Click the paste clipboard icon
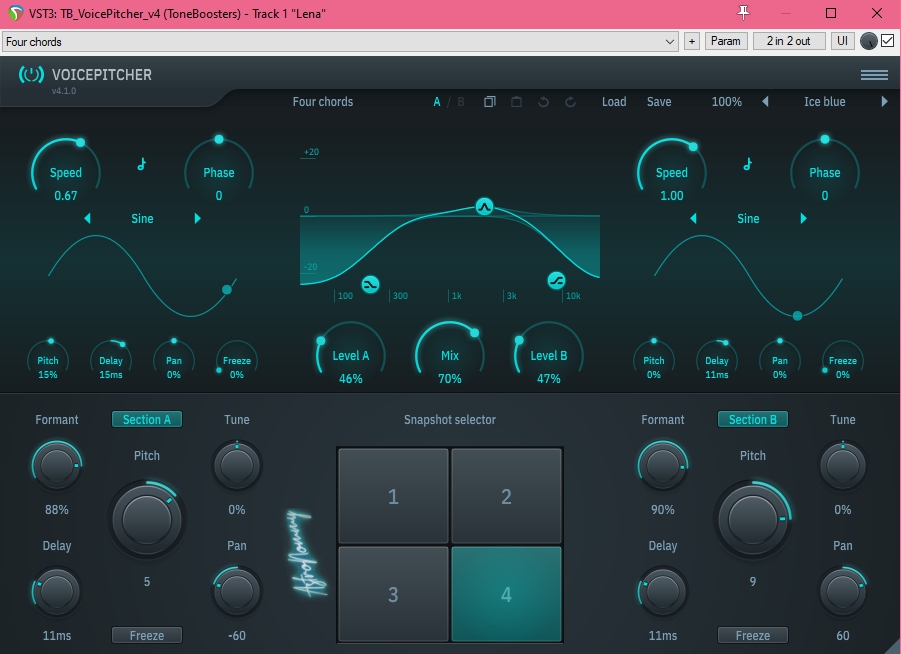Viewport: 901px width, 654px height. 517,102
